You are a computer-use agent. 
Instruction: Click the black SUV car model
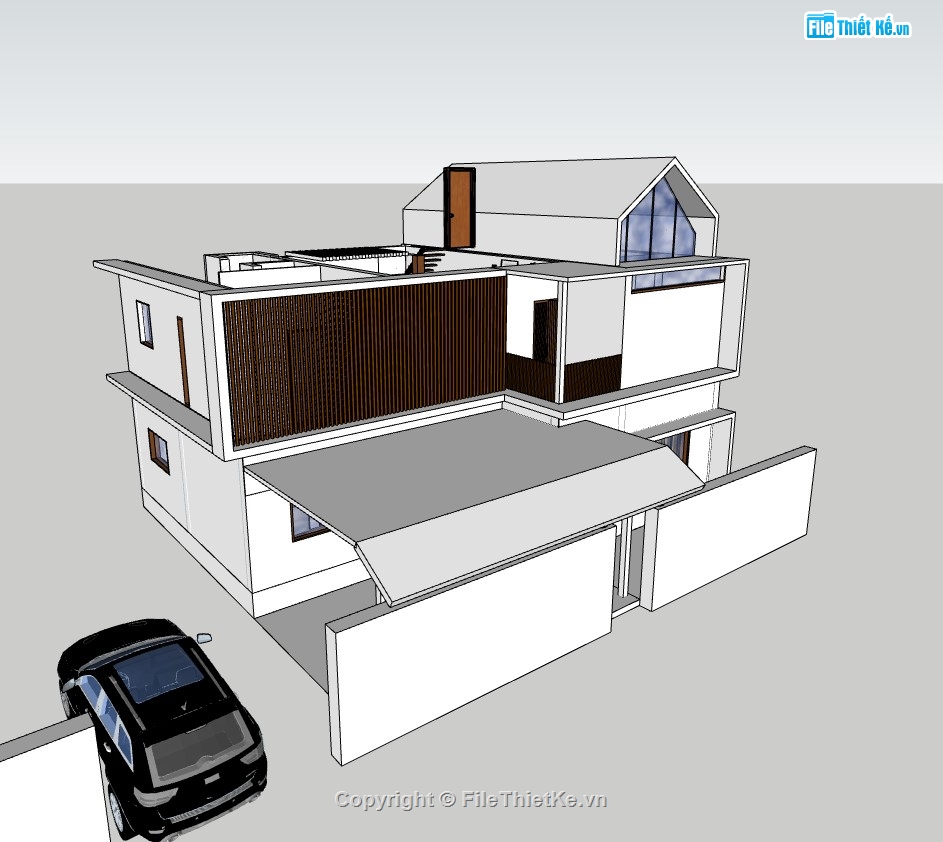click(162, 729)
